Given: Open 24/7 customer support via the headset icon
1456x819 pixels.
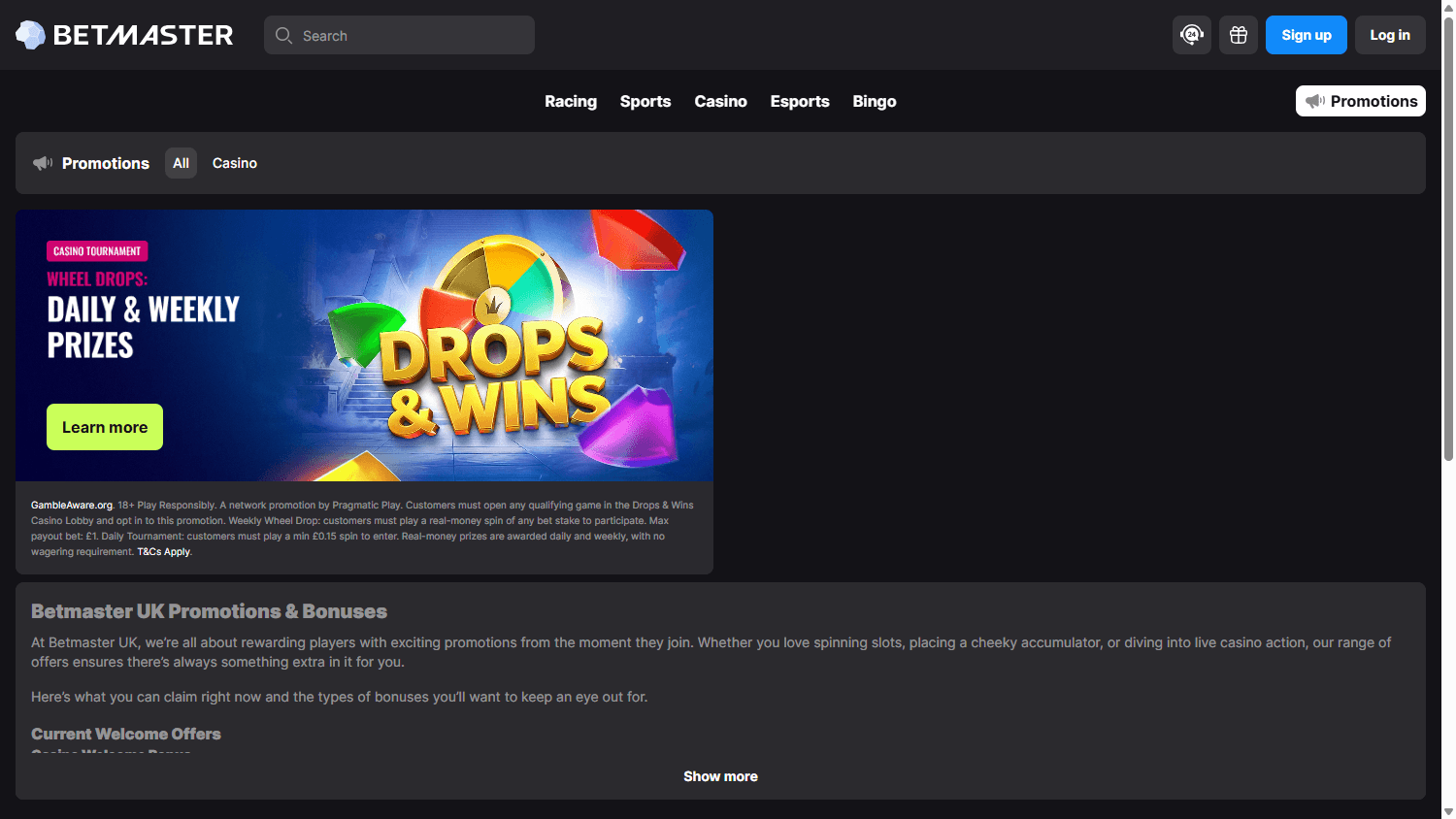Looking at the screenshot, I should click(1192, 34).
